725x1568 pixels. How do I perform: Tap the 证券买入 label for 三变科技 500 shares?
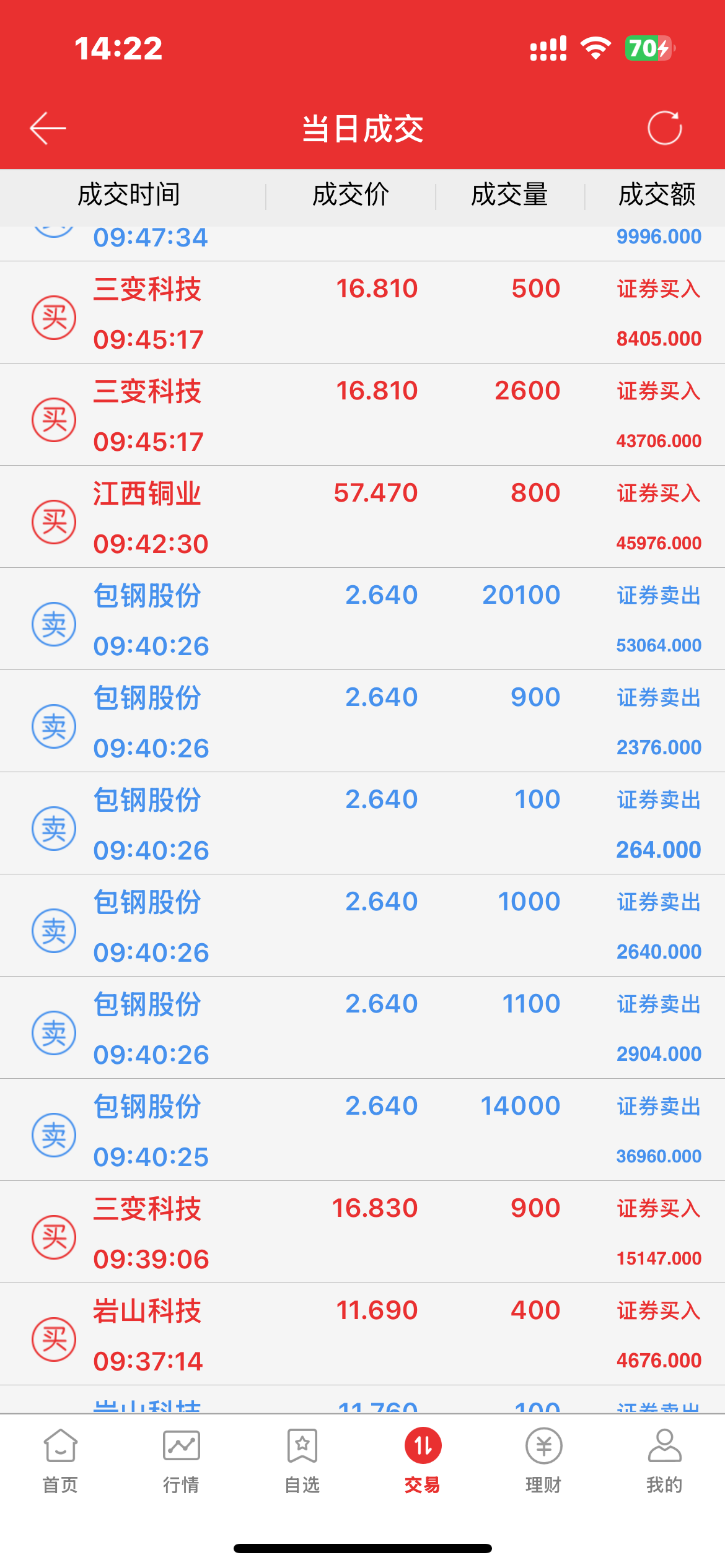(x=659, y=289)
